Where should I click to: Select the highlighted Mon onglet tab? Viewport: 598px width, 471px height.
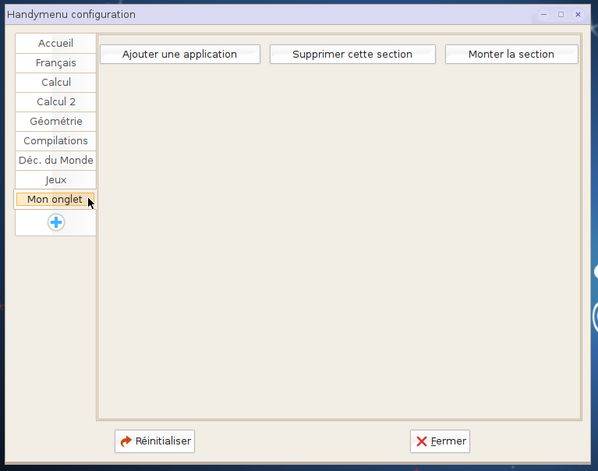[x=55, y=199]
